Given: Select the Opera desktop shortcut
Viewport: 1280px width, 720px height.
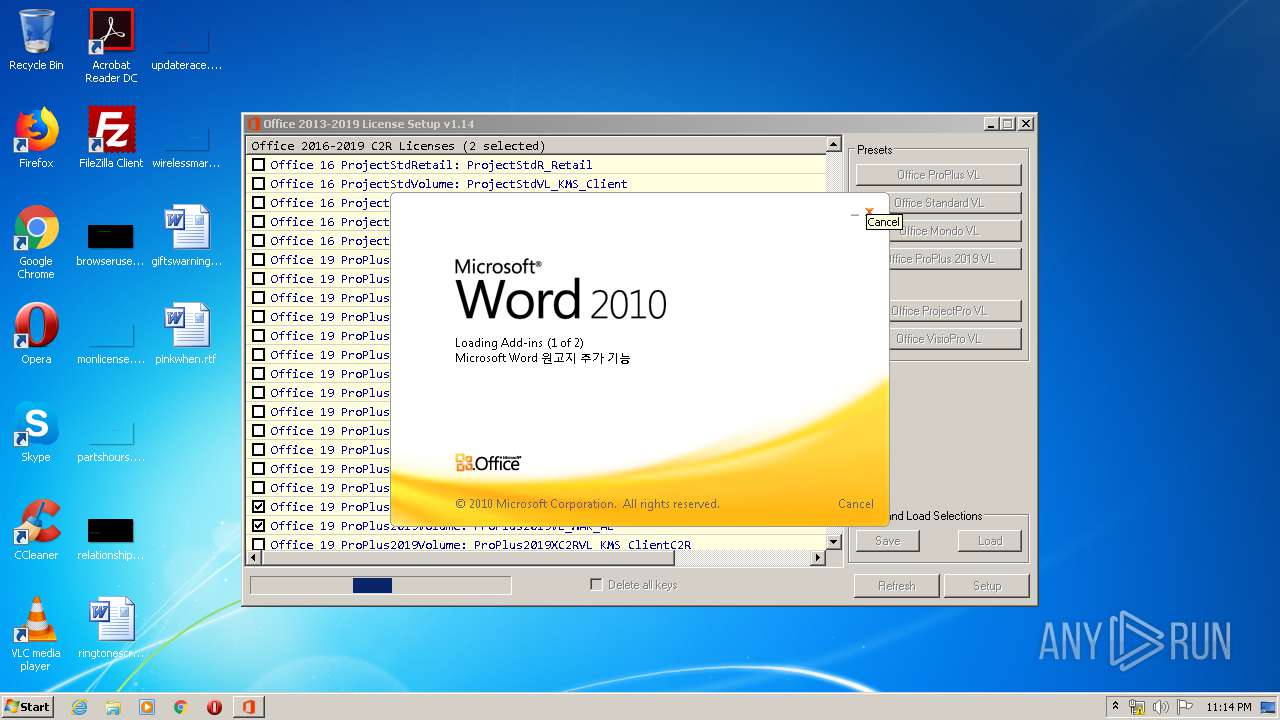Looking at the screenshot, I should tap(36, 334).
